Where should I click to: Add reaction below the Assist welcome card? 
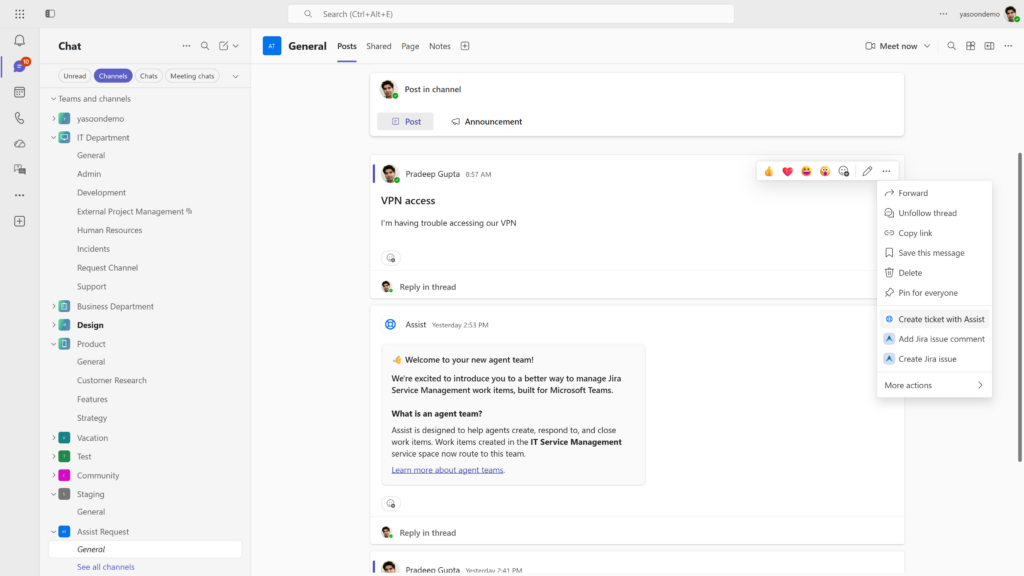[391, 504]
